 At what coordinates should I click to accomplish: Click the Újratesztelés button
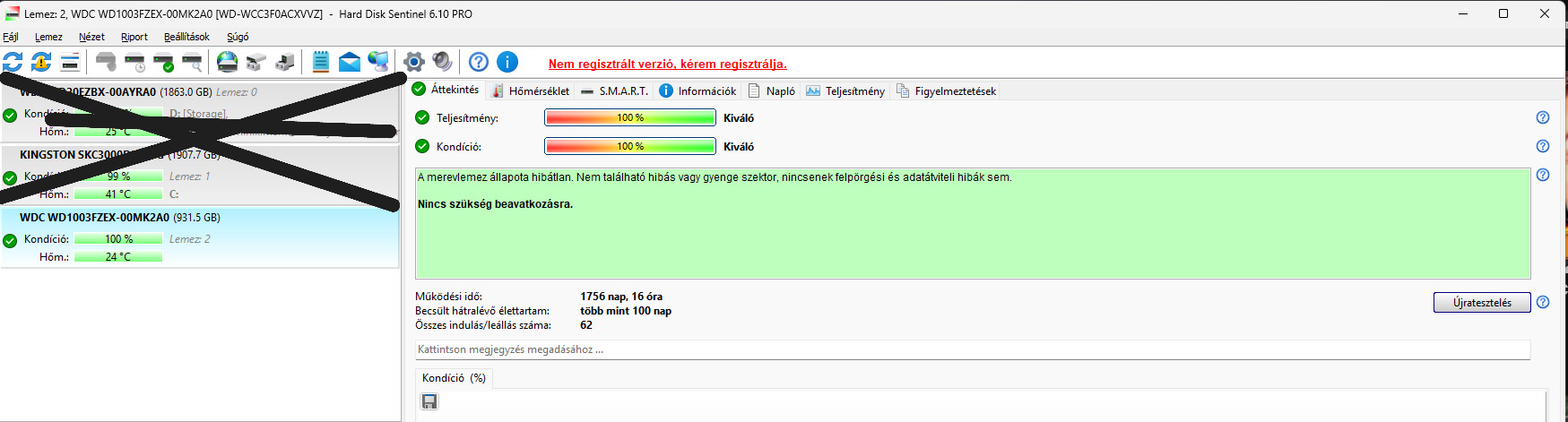pyautogui.click(x=1482, y=302)
